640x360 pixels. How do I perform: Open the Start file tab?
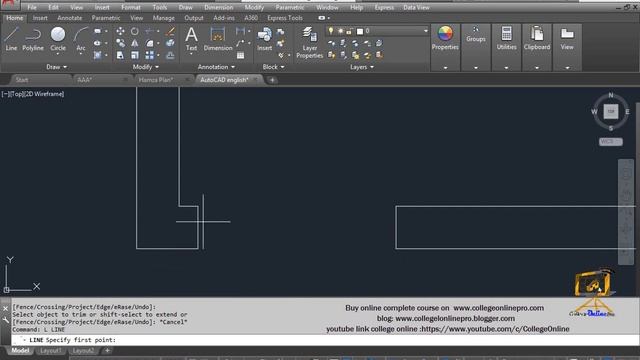[22, 80]
